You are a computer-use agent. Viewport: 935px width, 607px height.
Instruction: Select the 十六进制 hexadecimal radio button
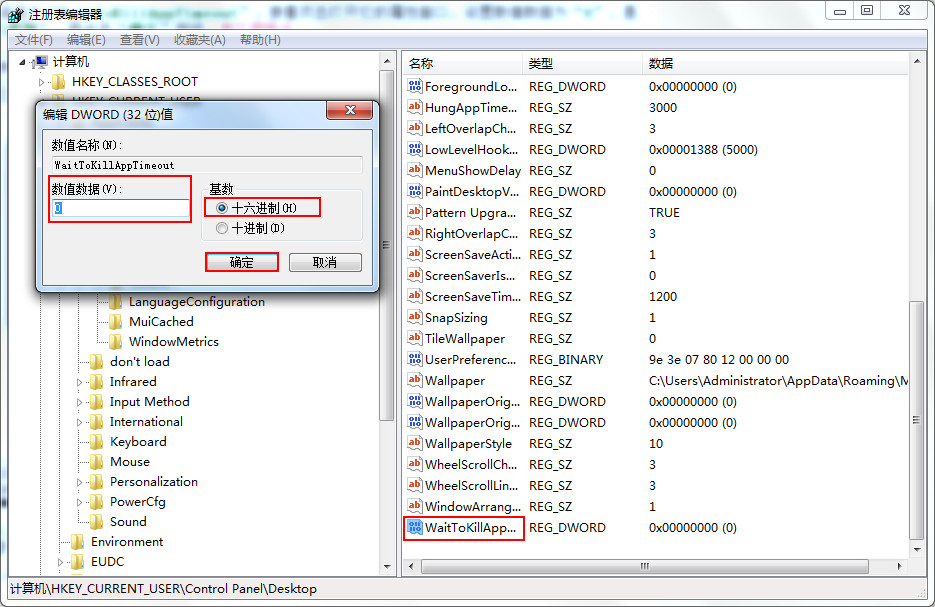point(222,208)
